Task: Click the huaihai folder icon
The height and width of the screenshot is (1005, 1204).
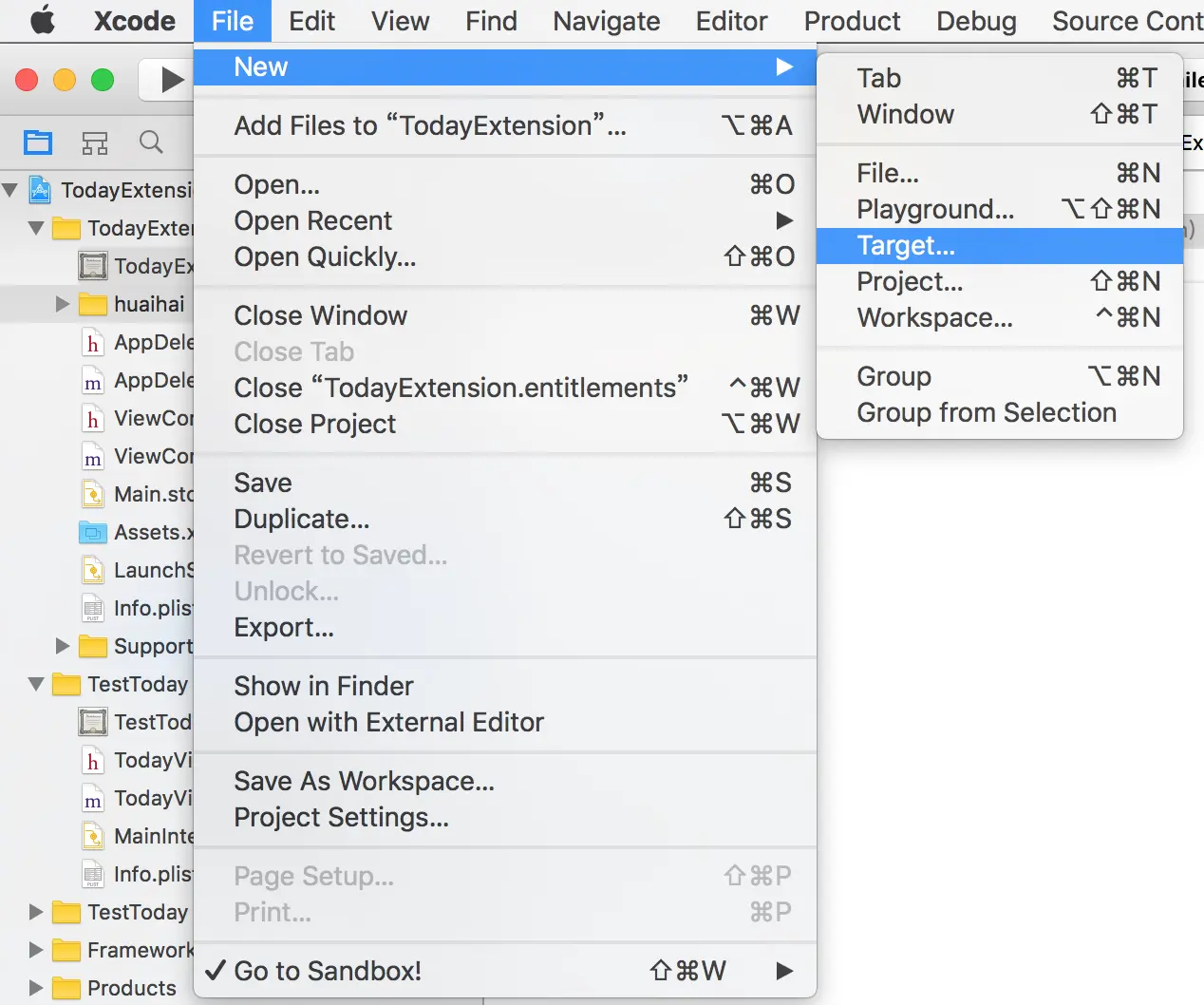Action: tap(92, 304)
